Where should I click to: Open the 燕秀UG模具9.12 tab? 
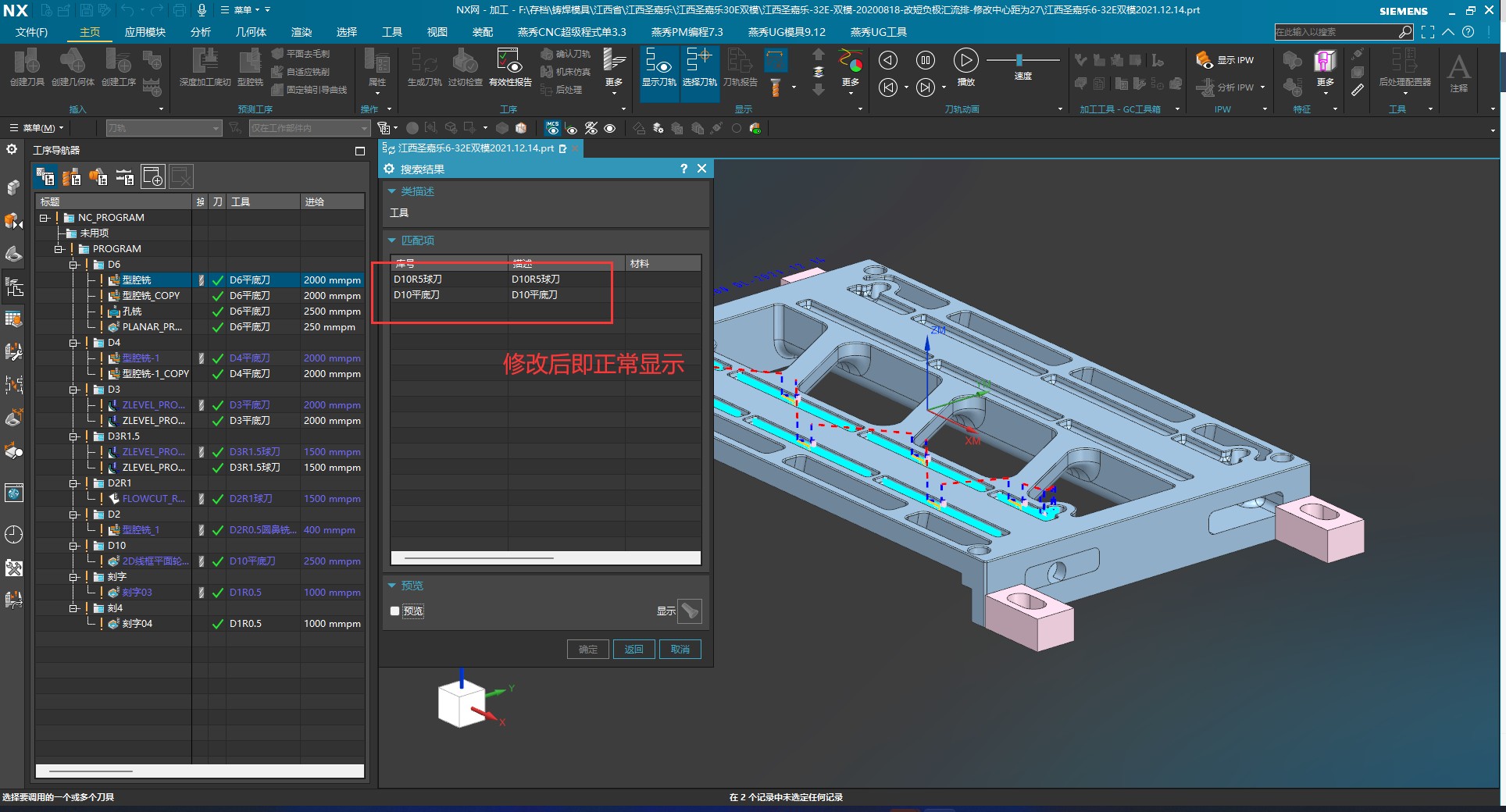(787, 32)
